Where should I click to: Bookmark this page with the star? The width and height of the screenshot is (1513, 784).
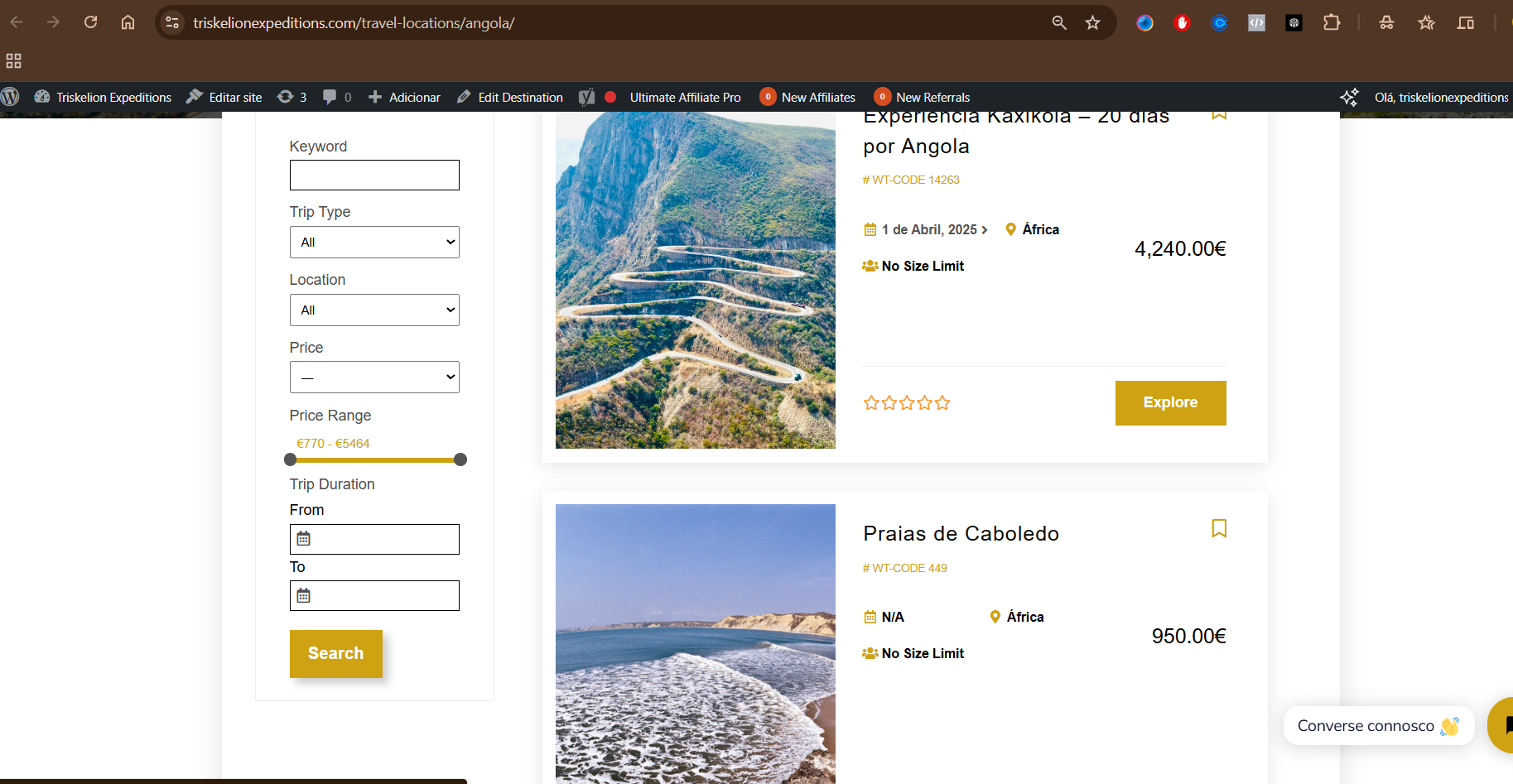tap(1093, 22)
